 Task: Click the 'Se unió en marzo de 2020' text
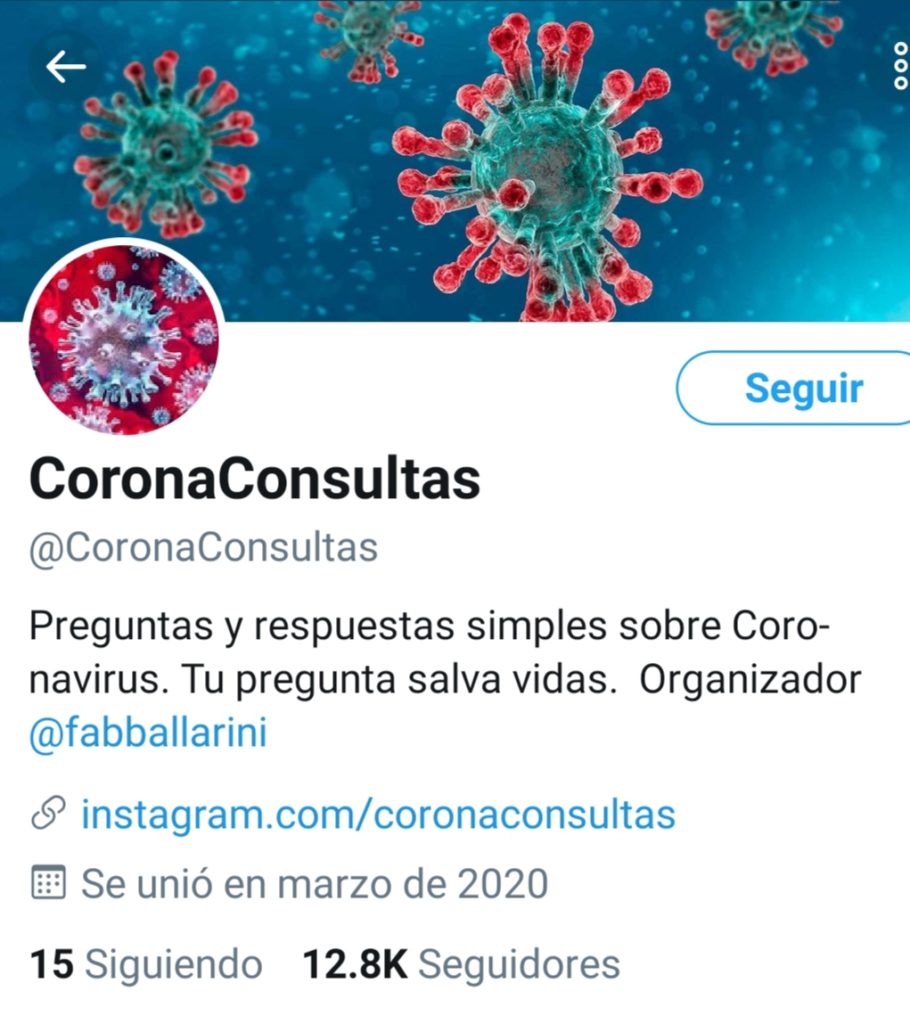point(314,884)
